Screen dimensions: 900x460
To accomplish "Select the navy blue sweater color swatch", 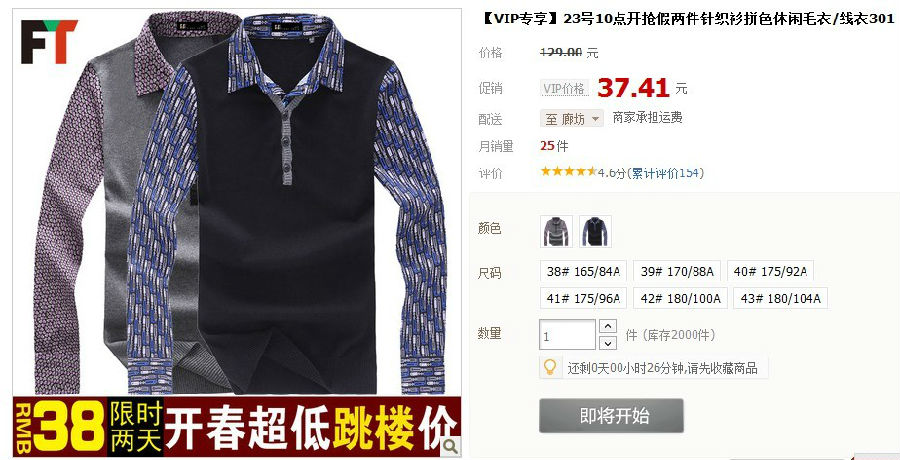I will point(595,231).
